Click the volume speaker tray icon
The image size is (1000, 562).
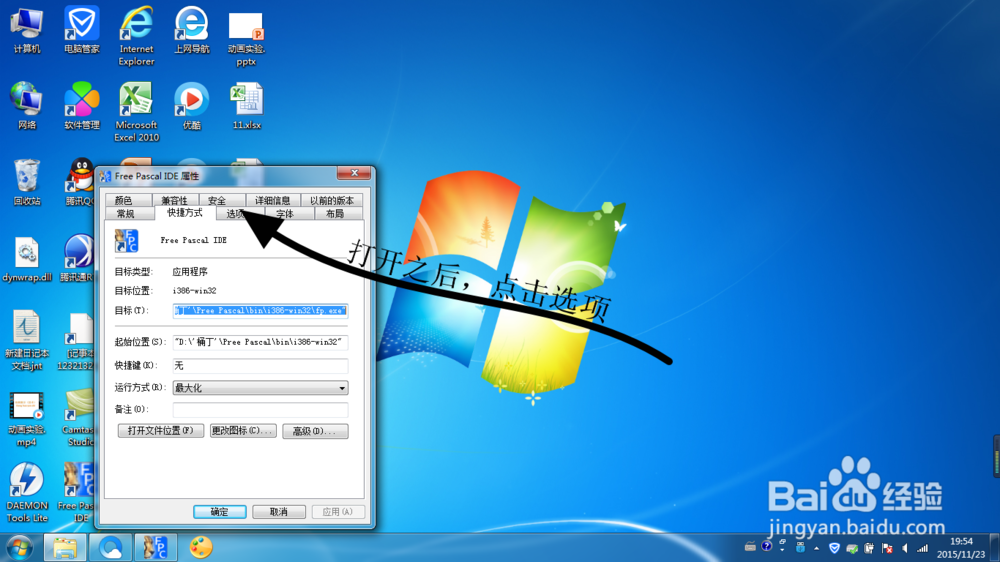pyautogui.click(x=905, y=548)
